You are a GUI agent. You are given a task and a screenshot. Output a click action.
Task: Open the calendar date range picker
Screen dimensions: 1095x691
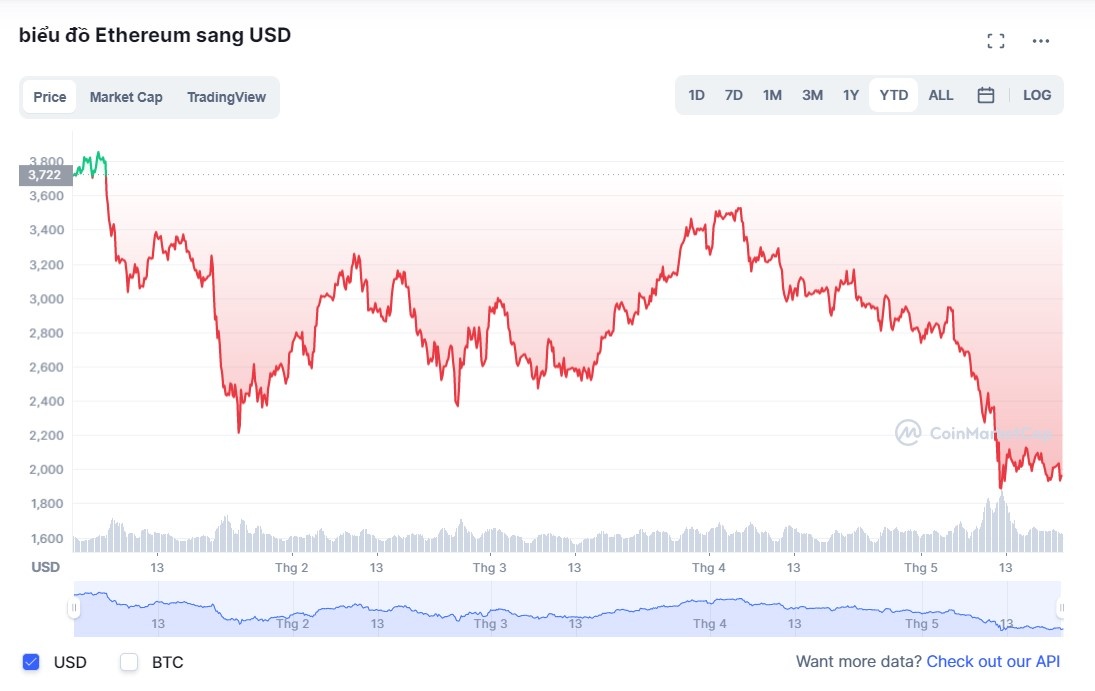click(985, 94)
